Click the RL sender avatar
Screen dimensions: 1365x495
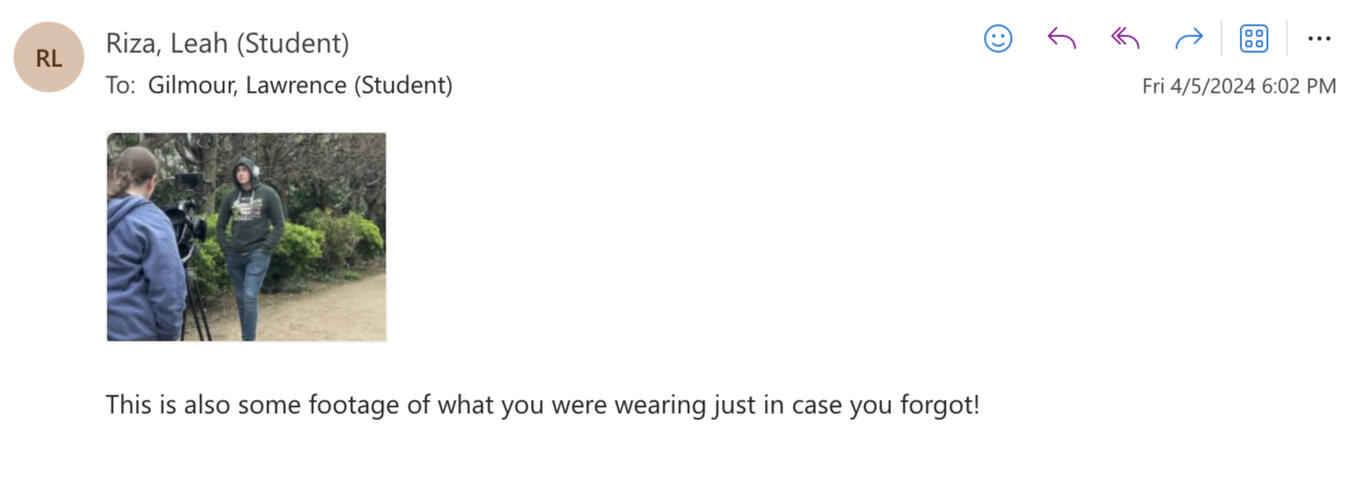[48, 57]
